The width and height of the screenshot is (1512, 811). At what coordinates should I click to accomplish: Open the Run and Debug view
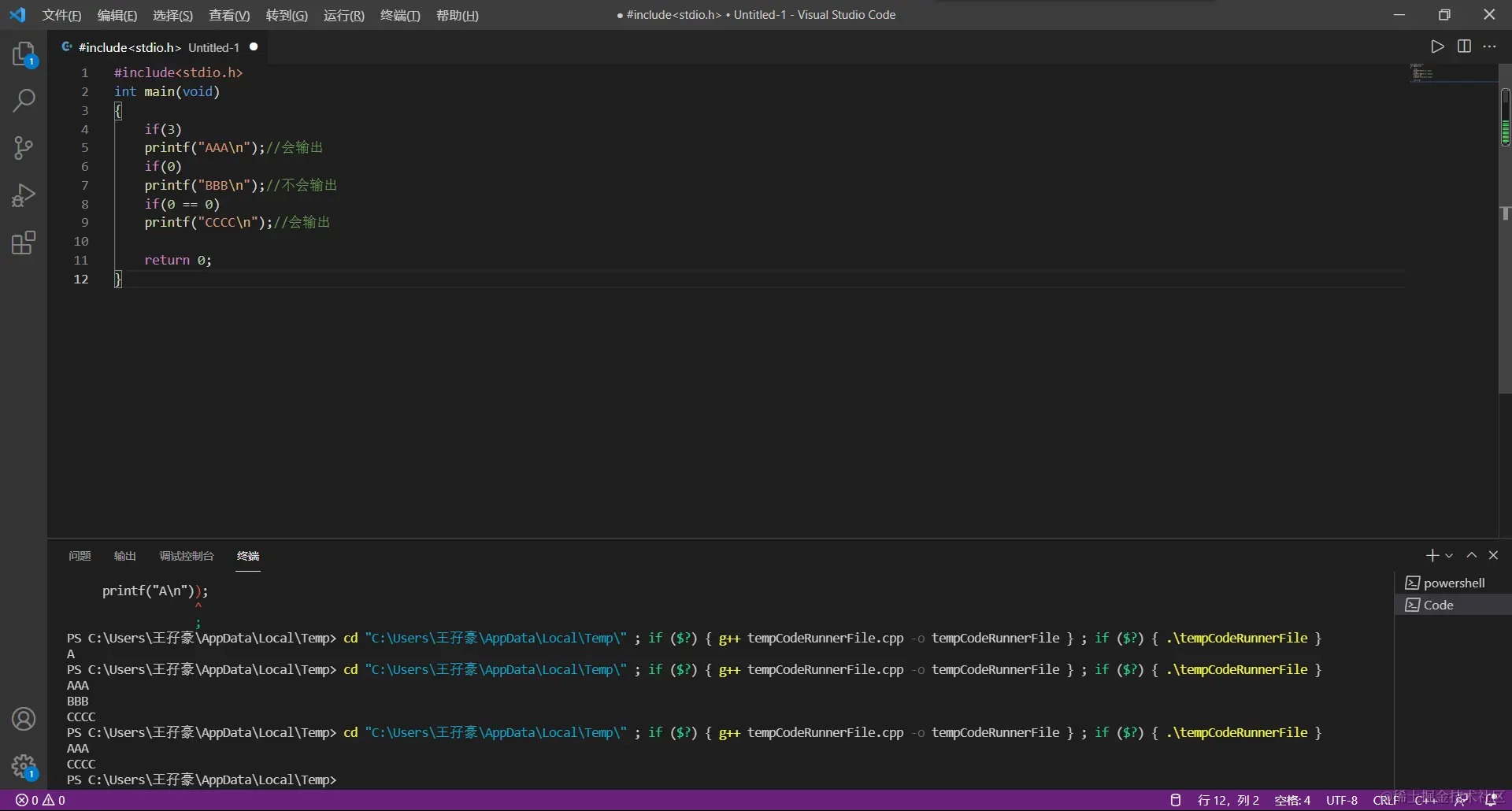click(x=24, y=195)
